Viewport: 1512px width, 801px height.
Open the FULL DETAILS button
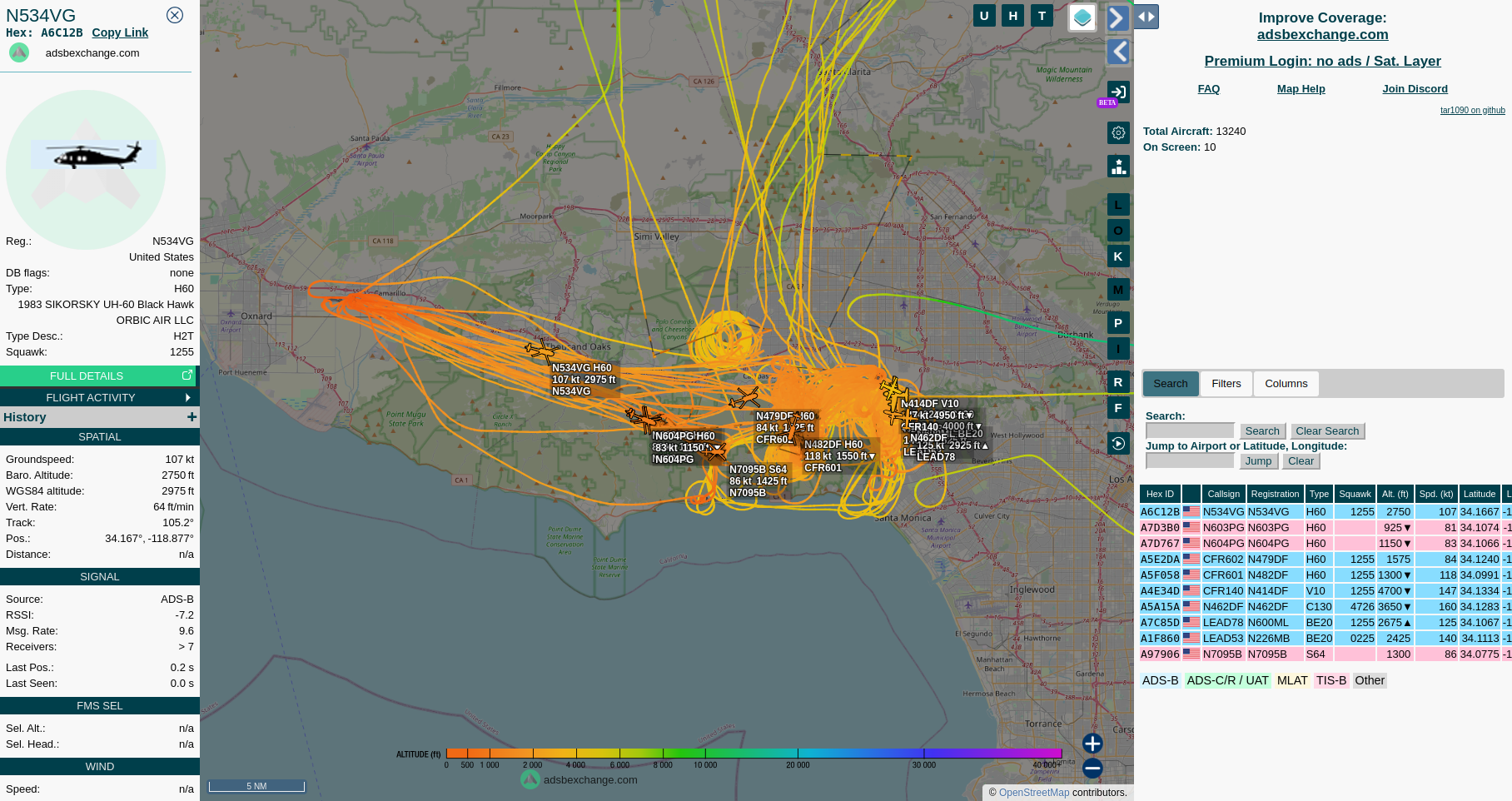coord(98,376)
